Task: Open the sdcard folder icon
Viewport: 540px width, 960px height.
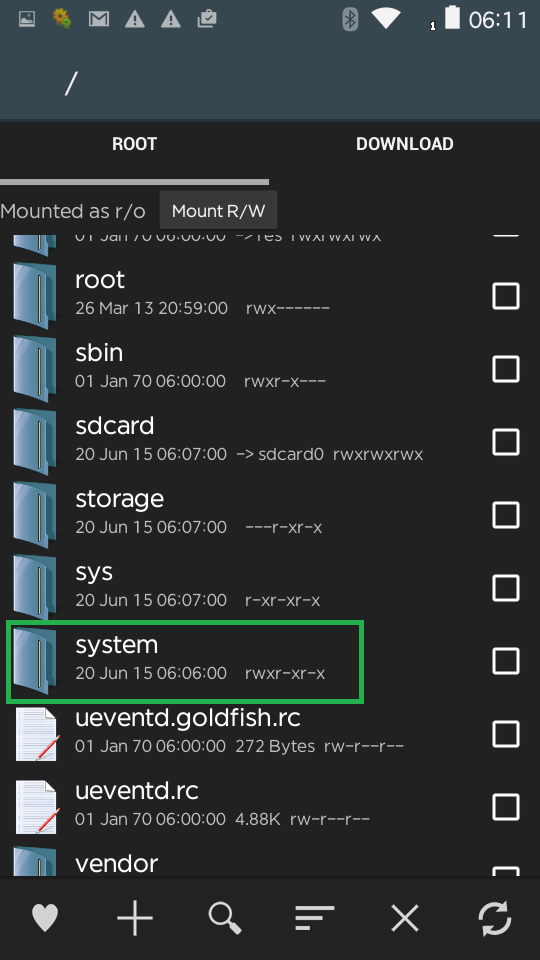Action: point(35,441)
